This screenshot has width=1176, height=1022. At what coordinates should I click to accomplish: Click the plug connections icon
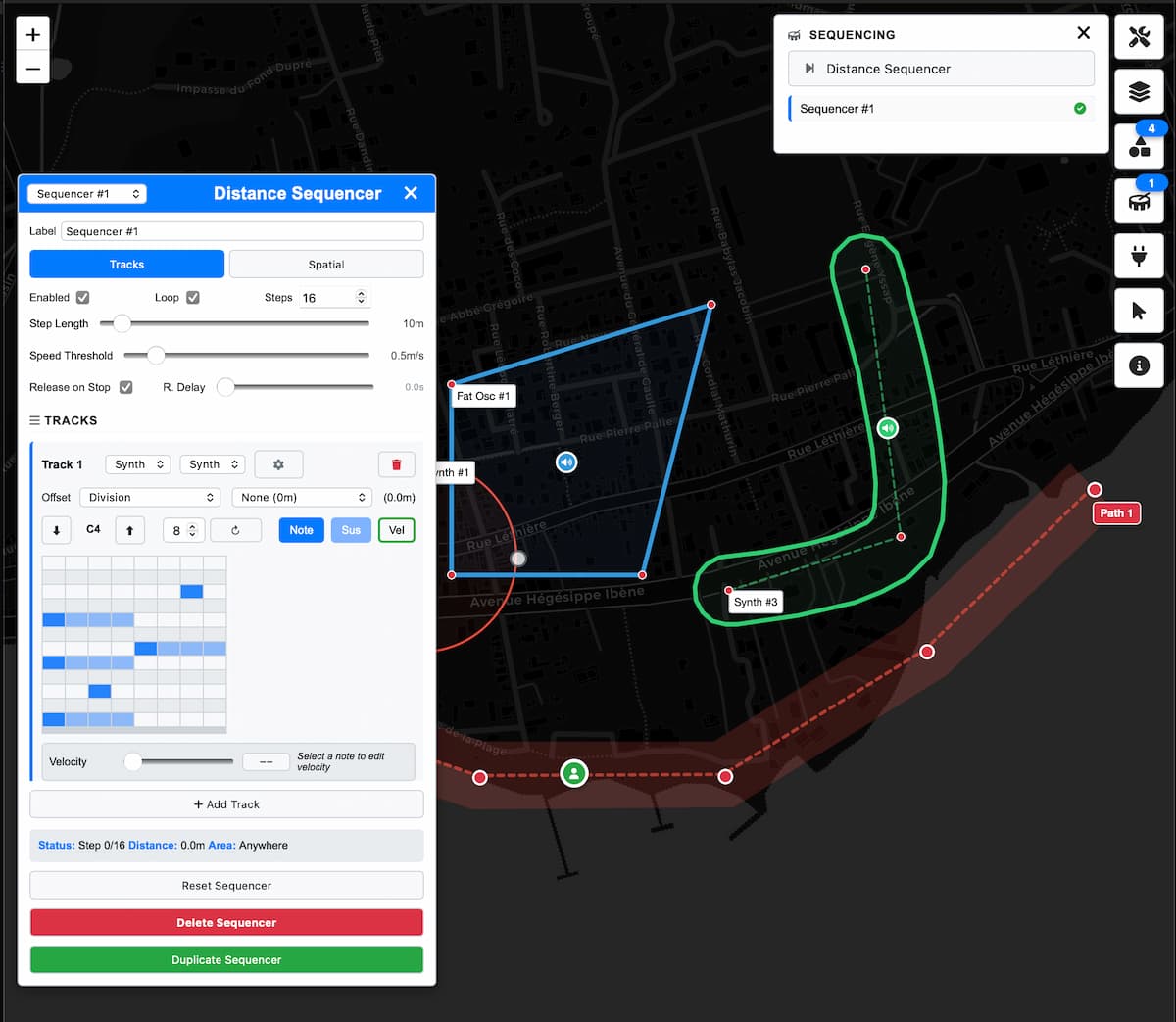tap(1139, 257)
